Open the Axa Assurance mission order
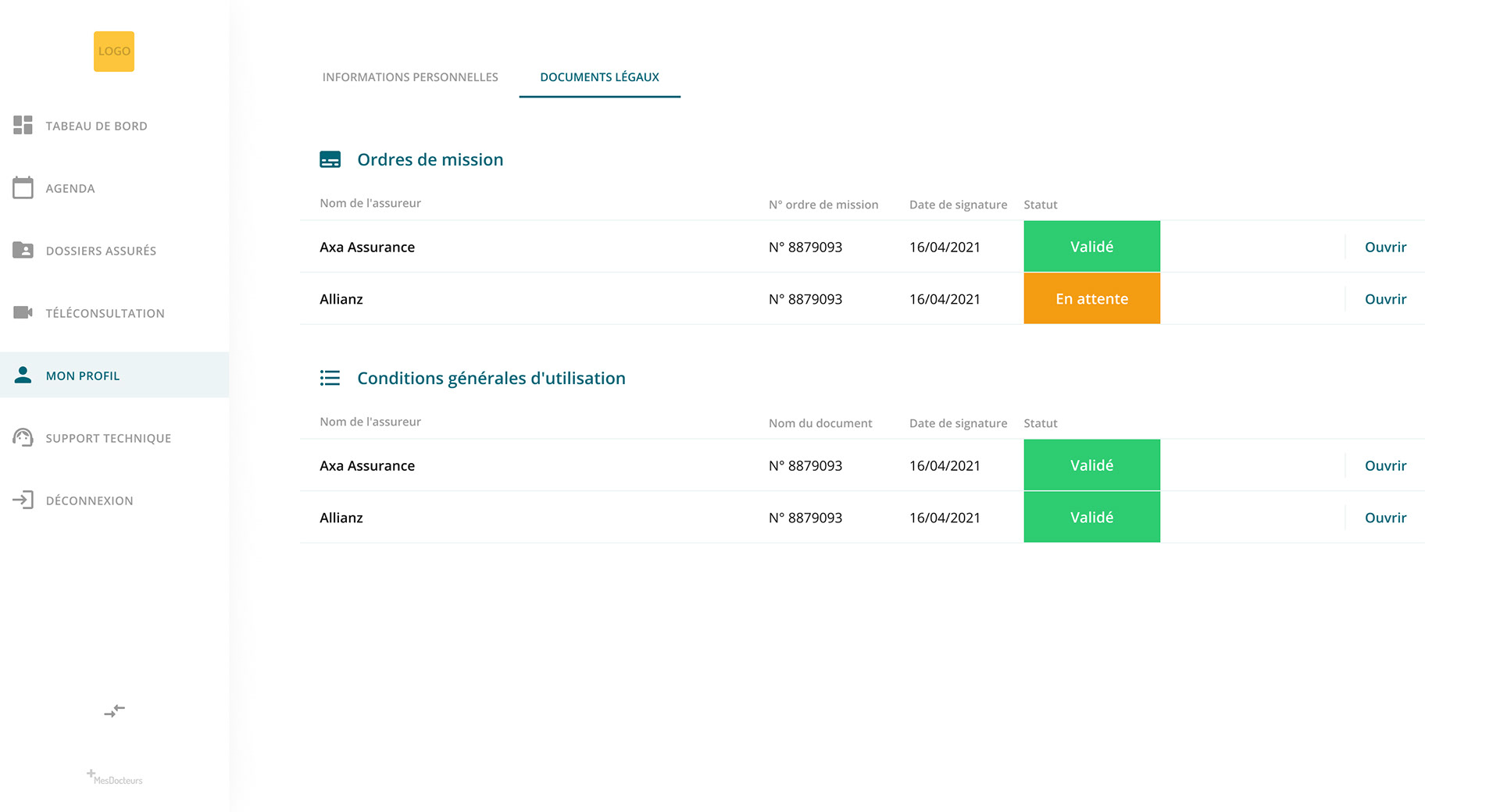The image size is (1500, 812). pos(1385,247)
